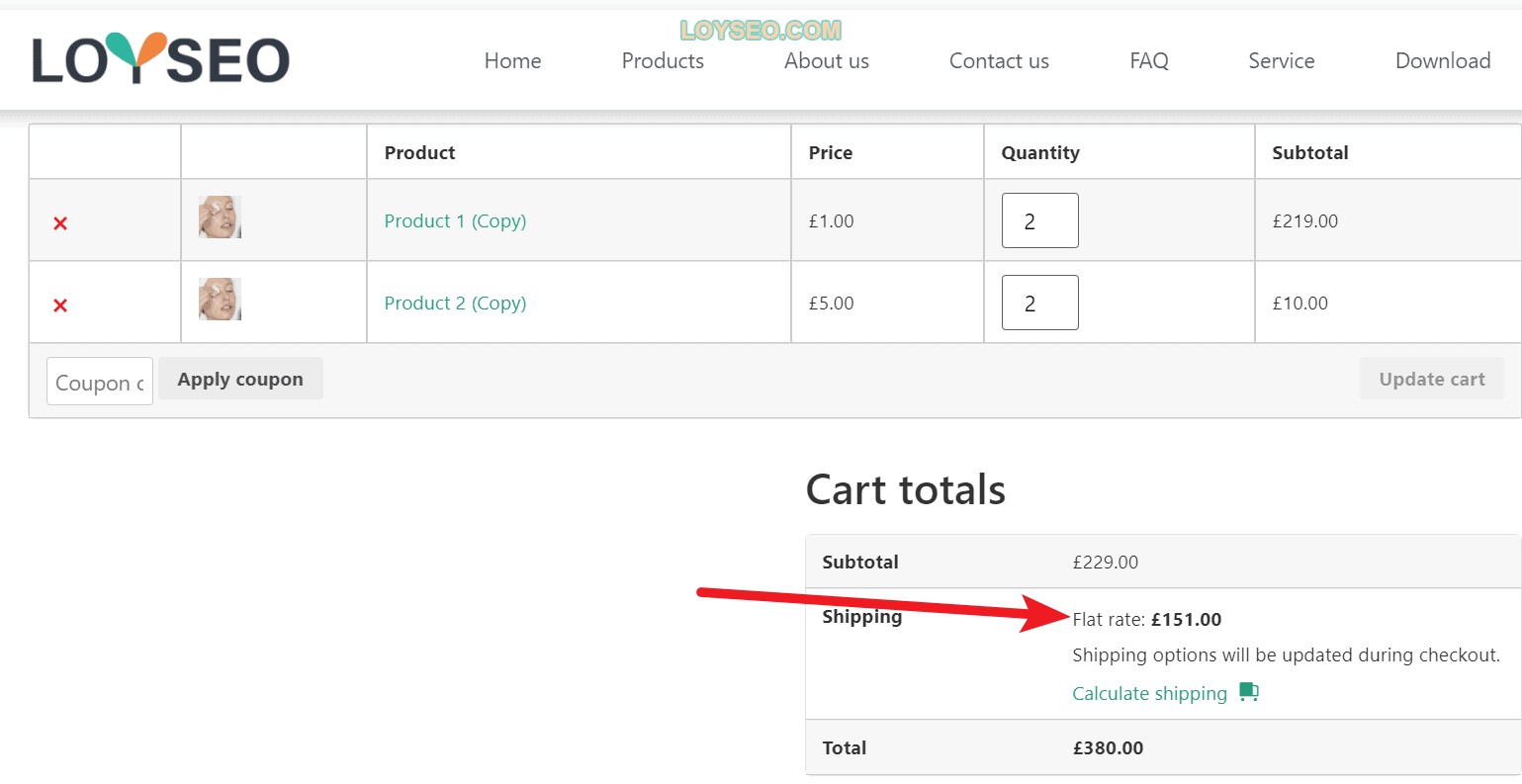
Task: Click the Update cart button
Action: click(x=1432, y=379)
